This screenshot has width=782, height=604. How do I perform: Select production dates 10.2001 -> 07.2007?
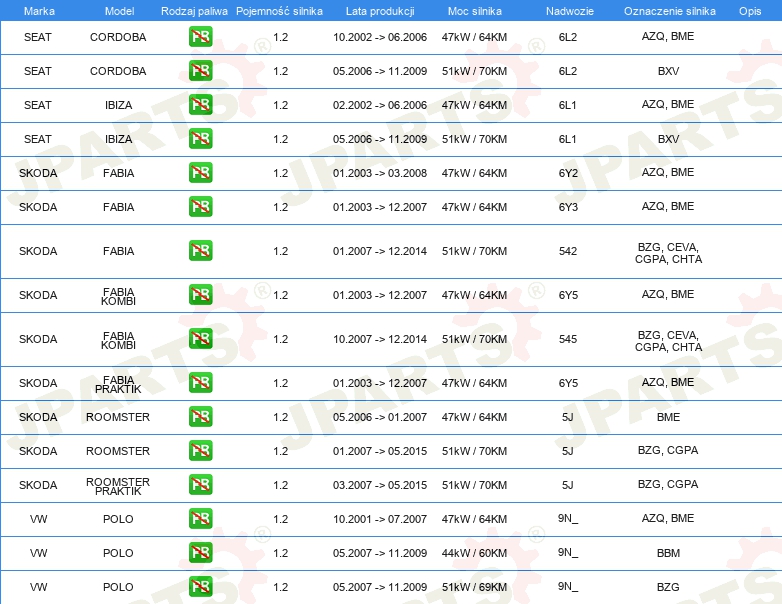(x=380, y=519)
